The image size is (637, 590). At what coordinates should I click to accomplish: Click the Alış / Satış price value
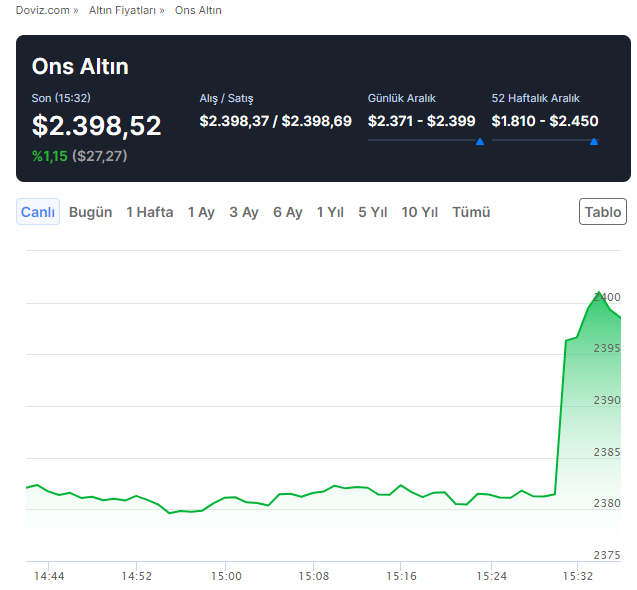point(275,121)
